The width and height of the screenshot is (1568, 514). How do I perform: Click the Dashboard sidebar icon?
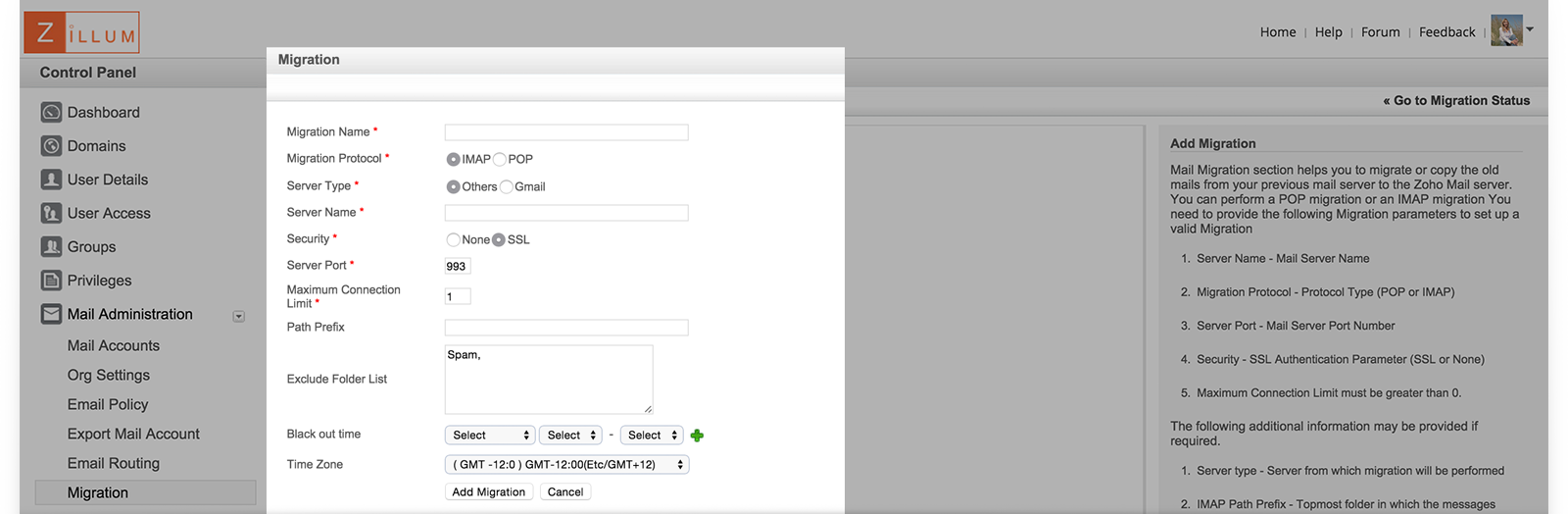pos(51,113)
